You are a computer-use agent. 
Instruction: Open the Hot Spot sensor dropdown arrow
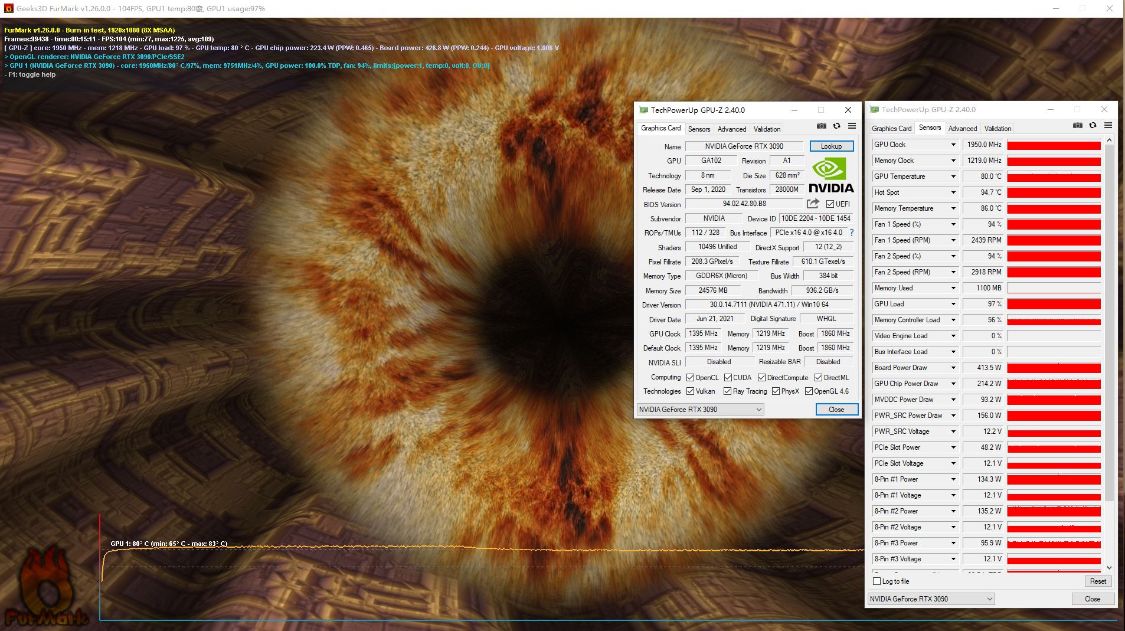pyautogui.click(x=954, y=192)
